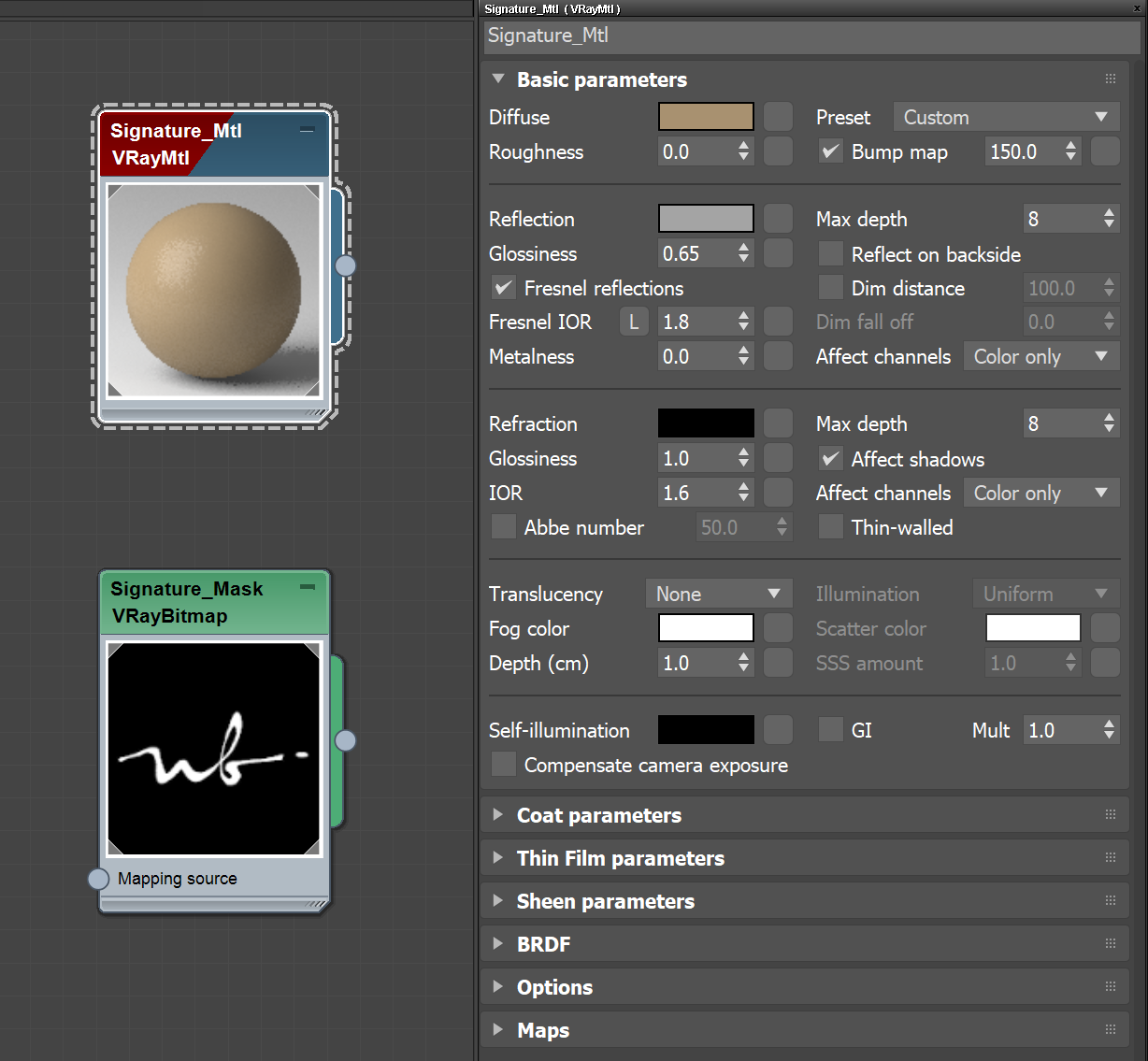
Task: Click the map slot button beside Diffuse color
Action: pos(778,117)
